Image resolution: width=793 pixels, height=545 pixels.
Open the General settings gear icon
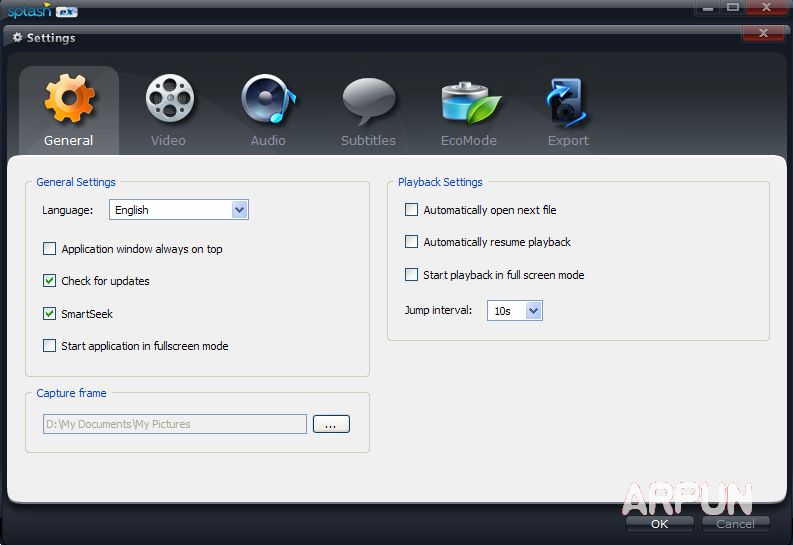pos(69,100)
